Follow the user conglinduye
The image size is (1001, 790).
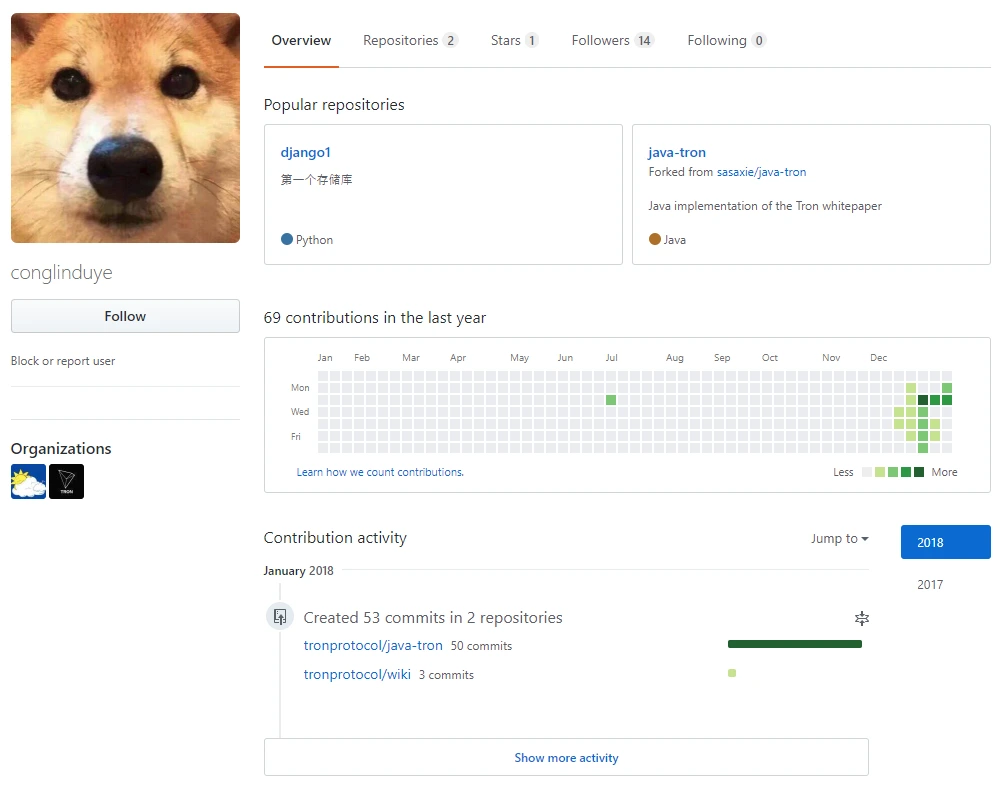125,316
